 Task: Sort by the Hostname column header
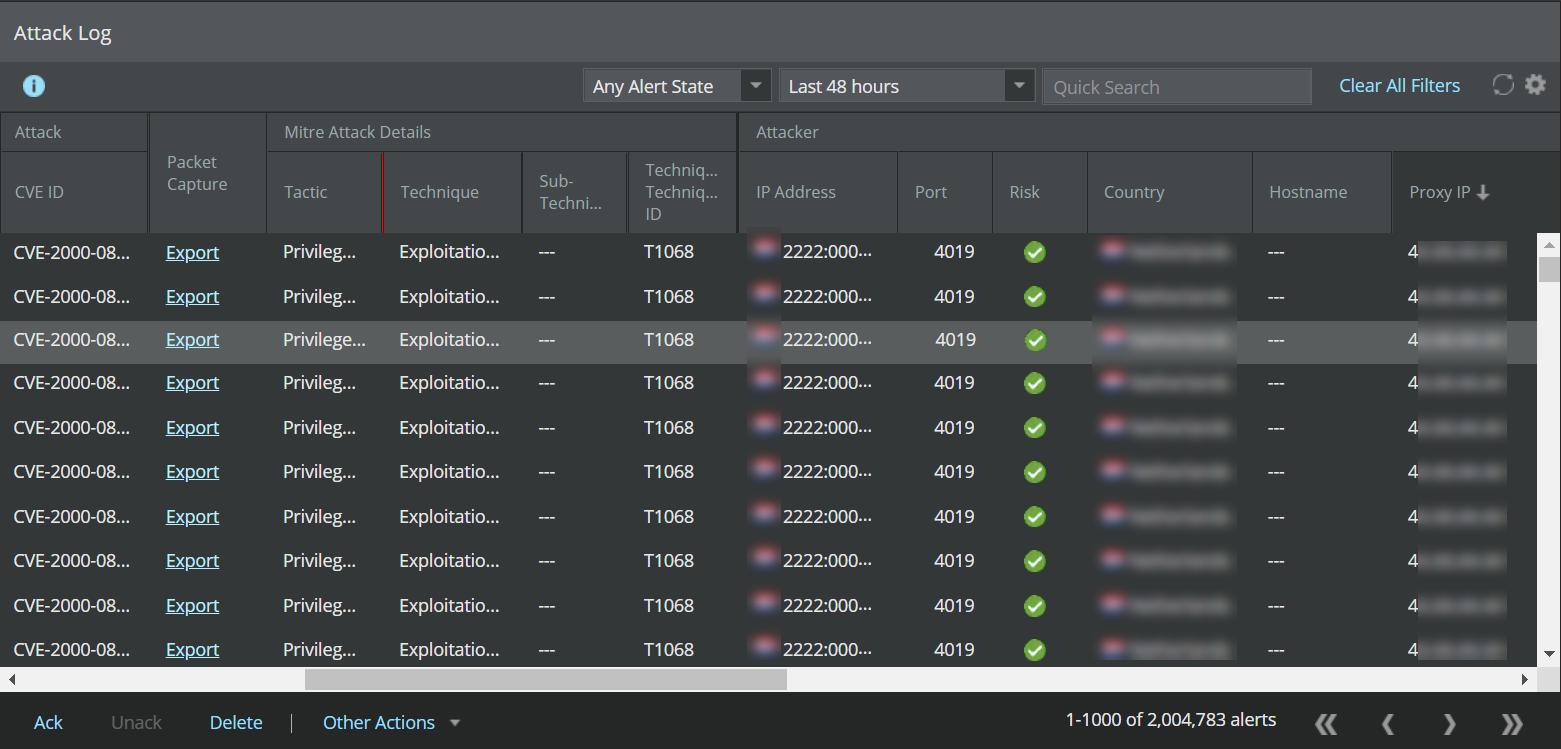coord(1322,192)
